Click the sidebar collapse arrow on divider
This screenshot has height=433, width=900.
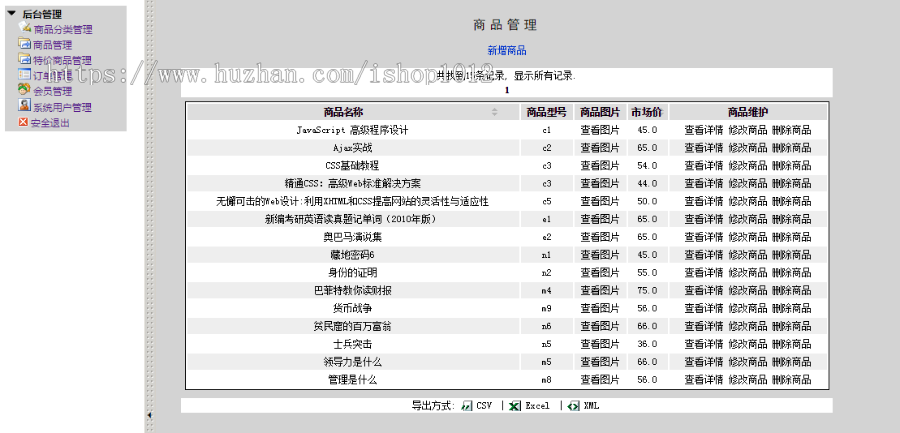coord(149,414)
